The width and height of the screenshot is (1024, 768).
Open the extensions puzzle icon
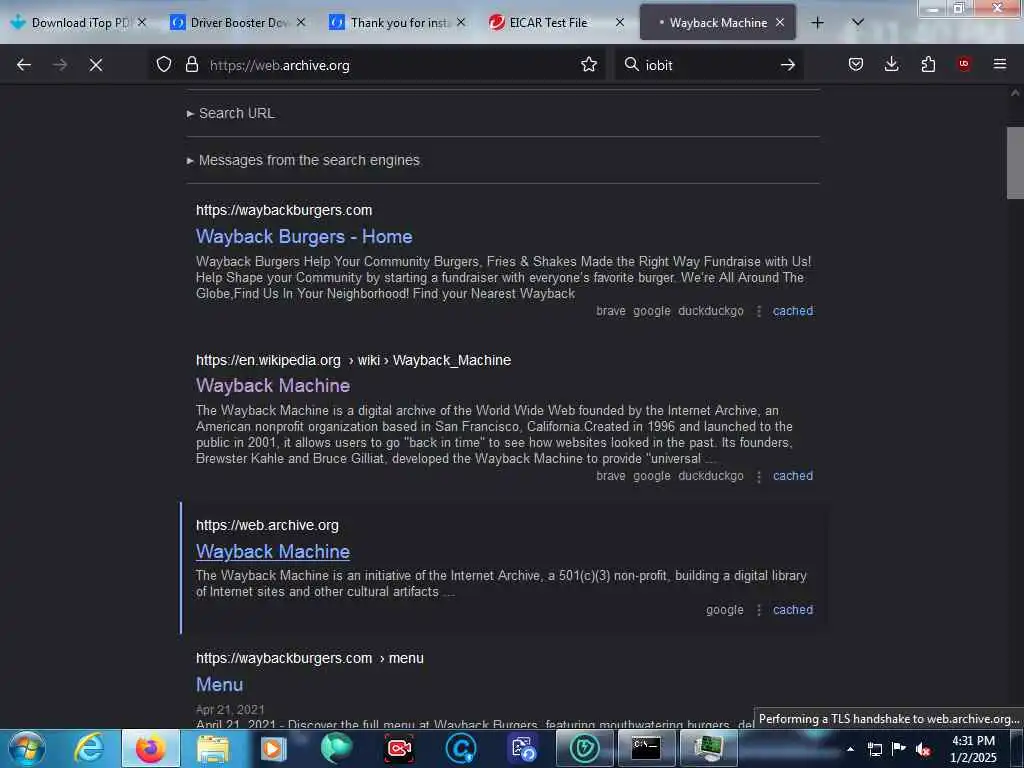[x=928, y=64]
